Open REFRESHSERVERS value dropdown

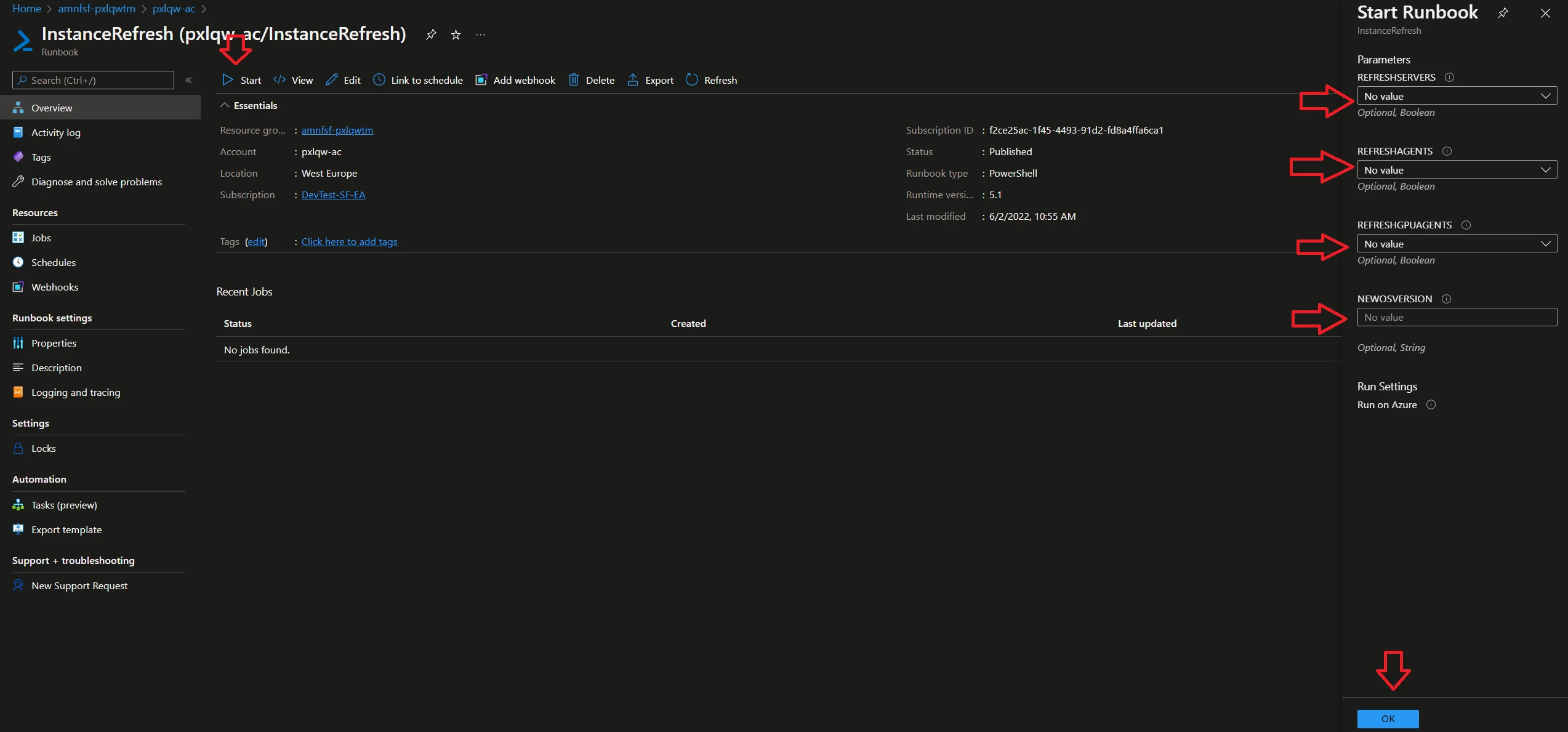coord(1457,96)
